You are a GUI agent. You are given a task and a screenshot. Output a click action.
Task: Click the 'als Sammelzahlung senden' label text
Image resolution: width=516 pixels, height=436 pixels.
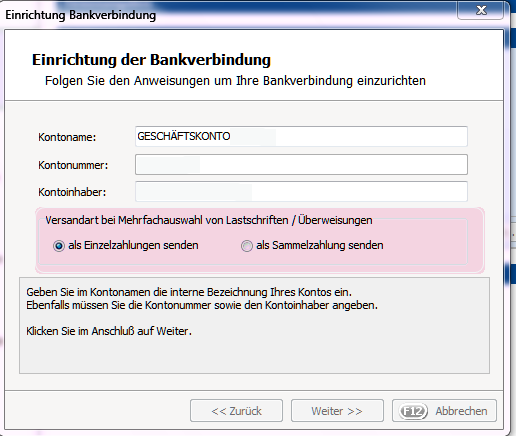pyautogui.click(x=320, y=245)
